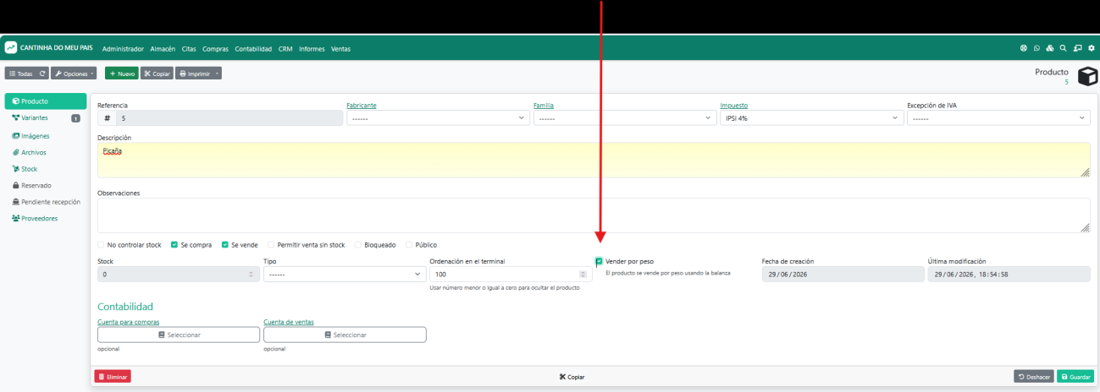Viewport: 1100px width, 392px height.
Task: Click into the Observaciones text area
Action: 593,215
